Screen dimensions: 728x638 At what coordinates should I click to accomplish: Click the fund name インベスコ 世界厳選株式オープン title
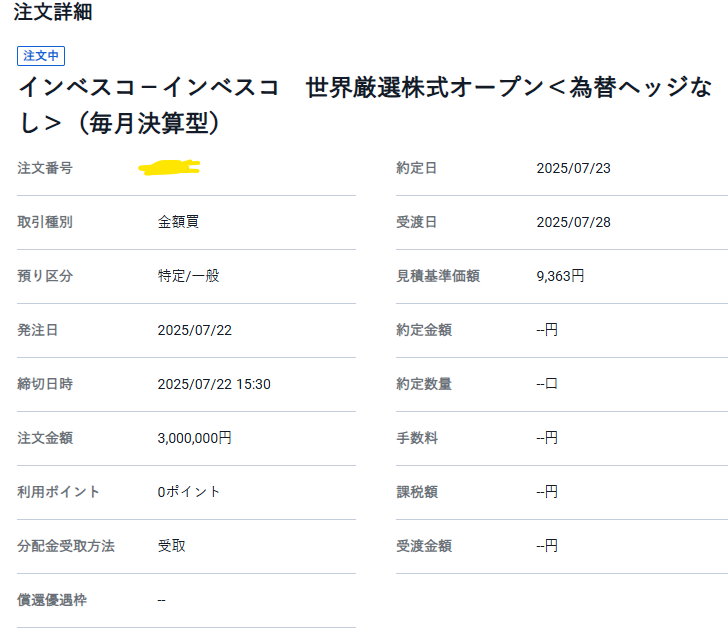pyautogui.click(x=364, y=105)
